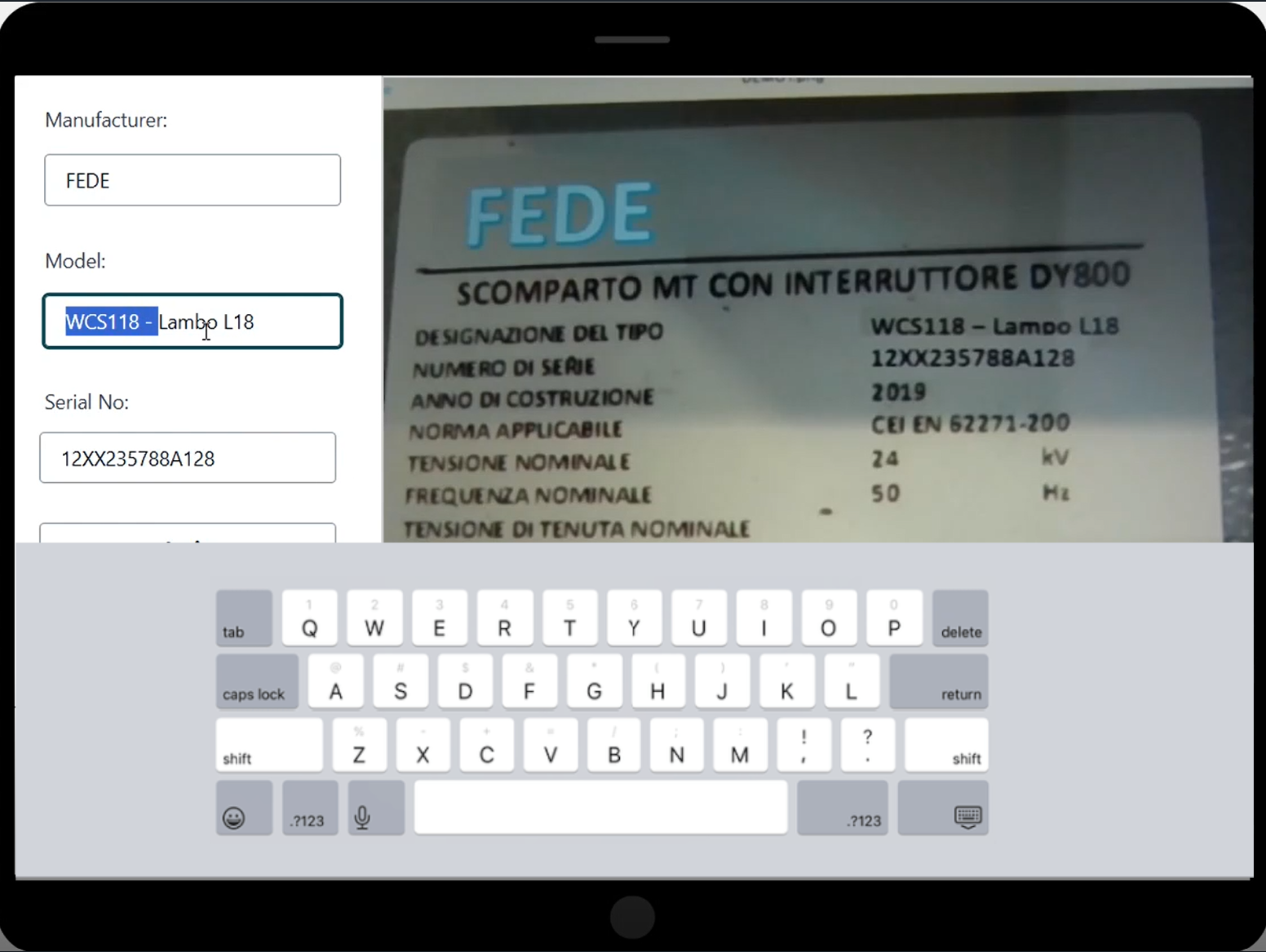Toggle the caps lock key
This screenshot has width=1266, height=952.
point(257,681)
